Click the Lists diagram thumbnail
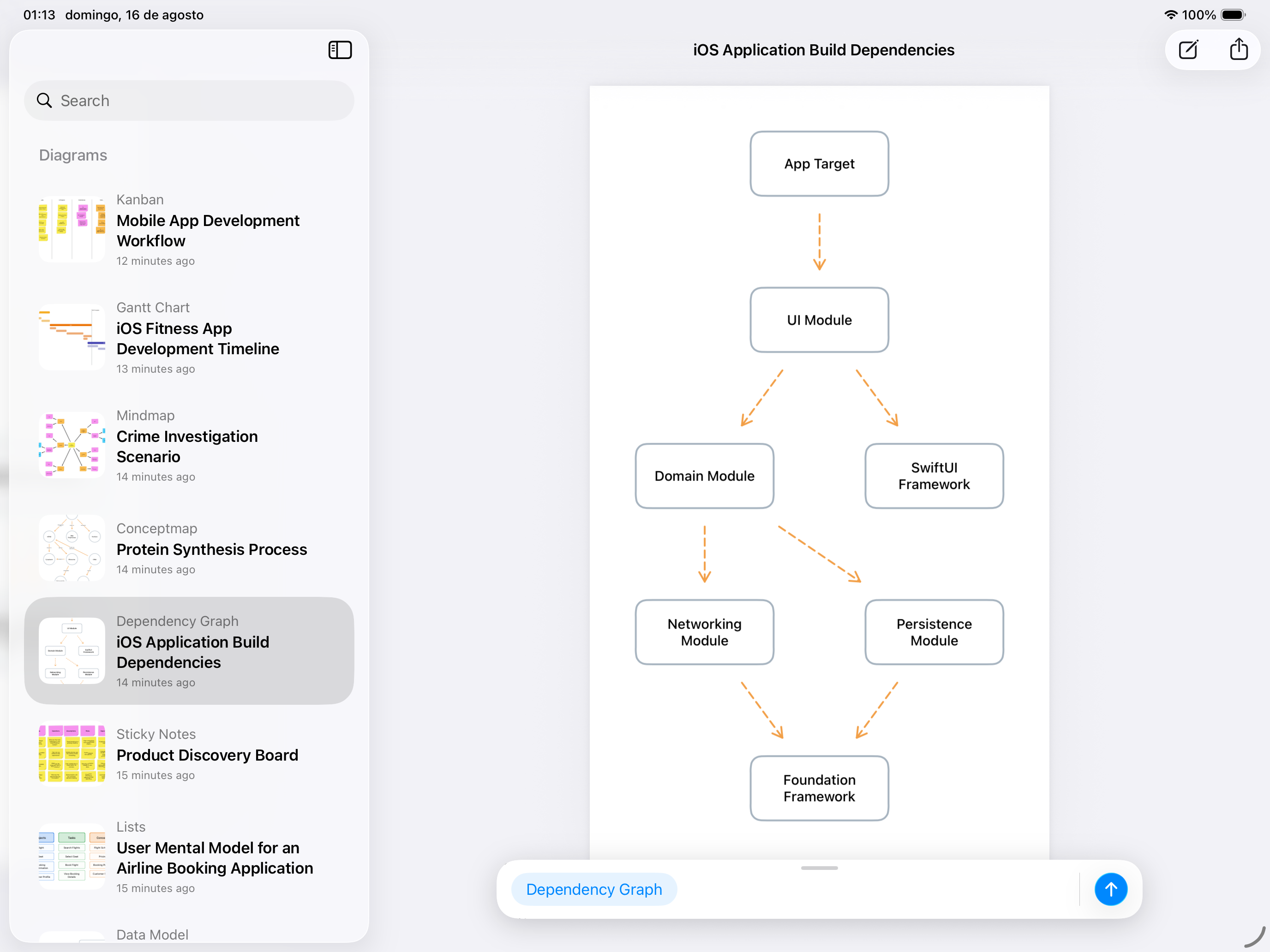Image resolution: width=1270 pixels, height=952 pixels. (x=72, y=857)
